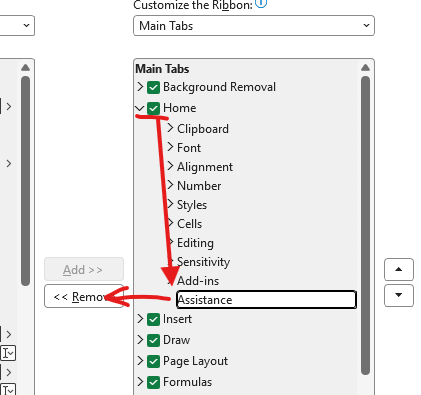The width and height of the screenshot is (421, 395).
Task: Select the Add-ins group
Action: (x=198, y=281)
